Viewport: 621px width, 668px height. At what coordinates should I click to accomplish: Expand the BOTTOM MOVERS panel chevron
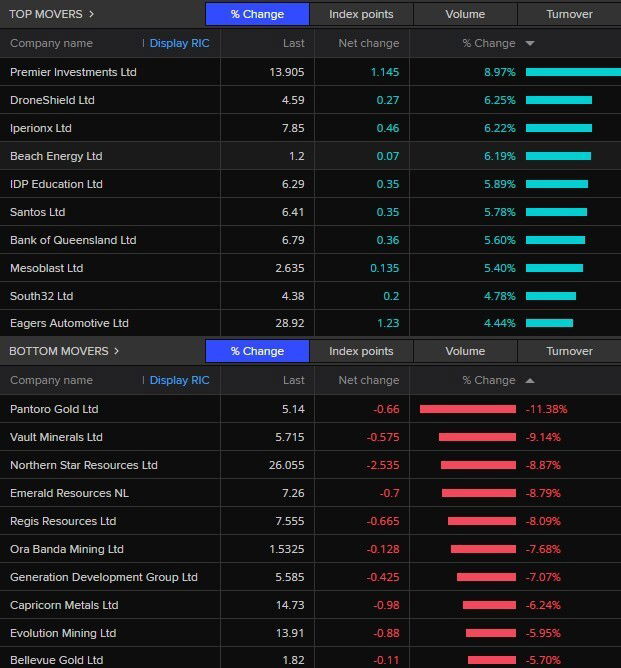(x=116, y=351)
